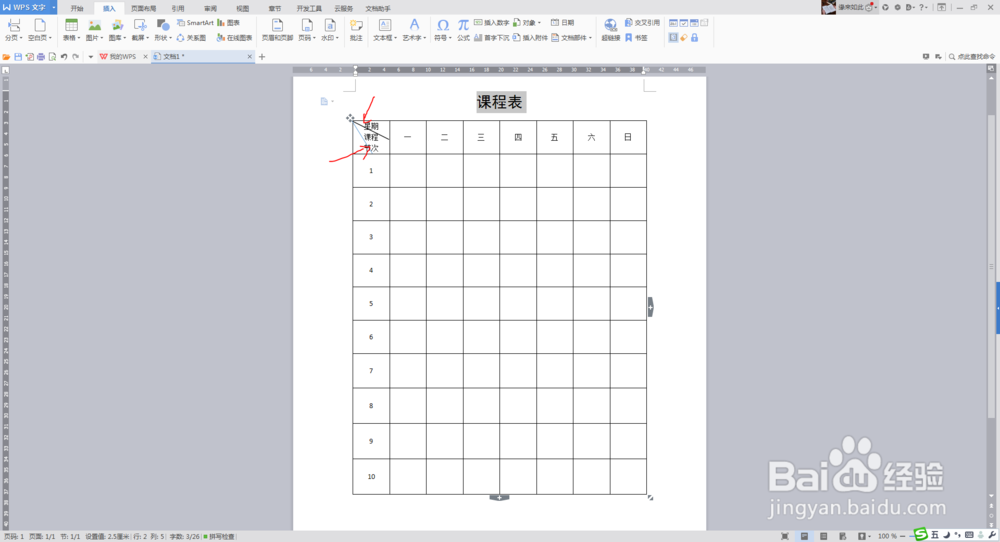Image resolution: width=1000 pixels, height=542 pixels.
Task: Click the 文本框 text box icon
Action: 385,25
